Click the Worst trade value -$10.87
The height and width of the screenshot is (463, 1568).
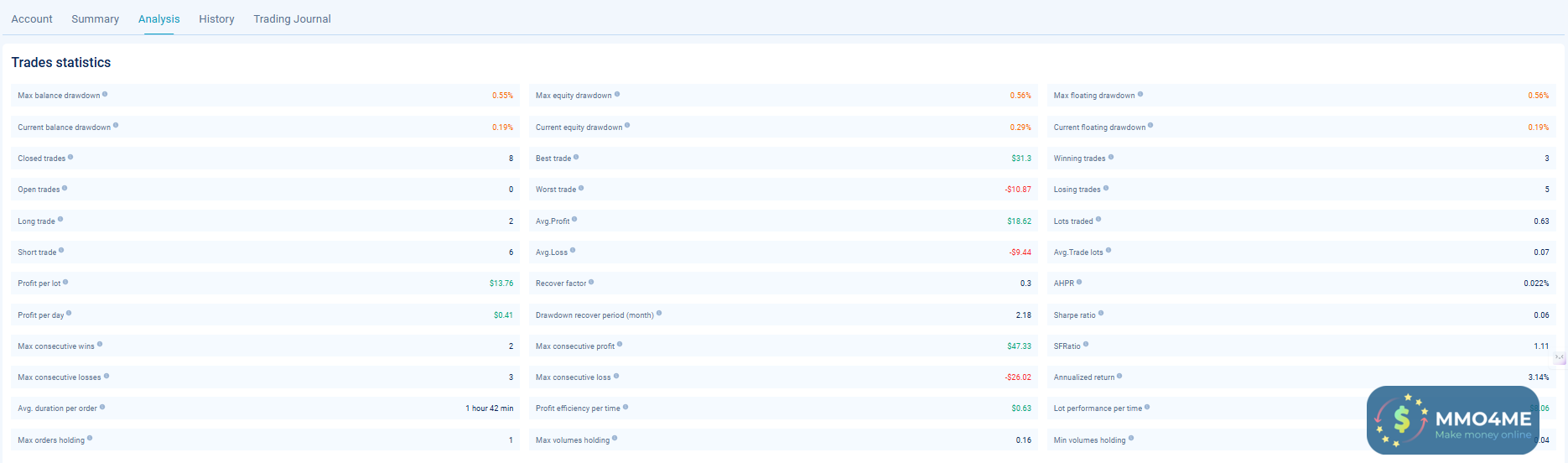click(x=1018, y=190)
